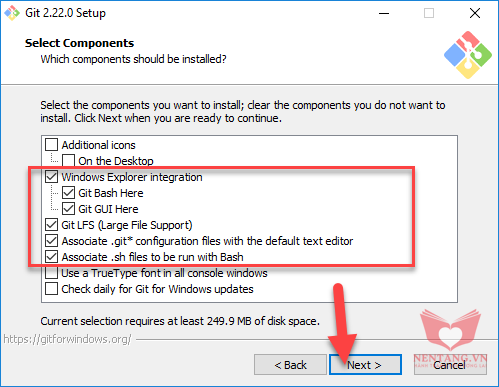499x387 pixels.
Task: Open the gitforwindows.org link
Action: [x=67, y=339]
